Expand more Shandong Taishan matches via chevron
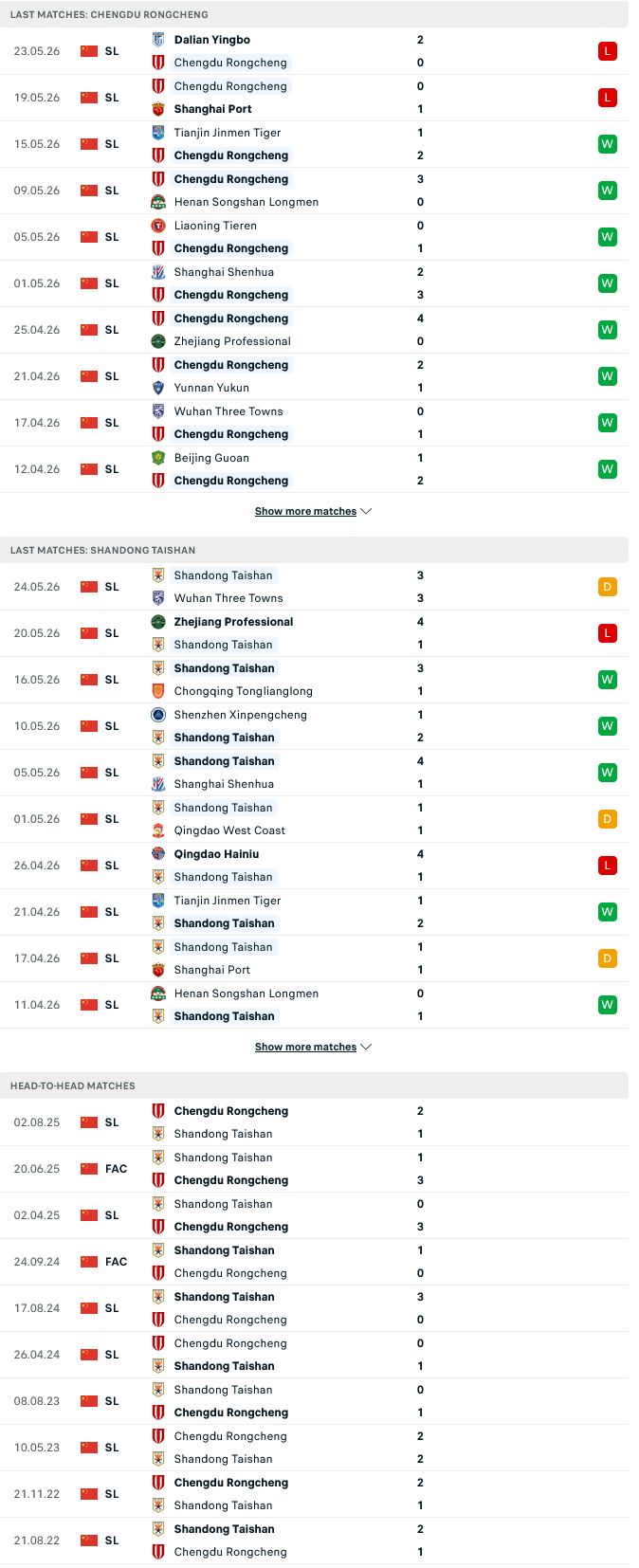The height and width of the screenshot is (1568, 639). coord(367,1048)
